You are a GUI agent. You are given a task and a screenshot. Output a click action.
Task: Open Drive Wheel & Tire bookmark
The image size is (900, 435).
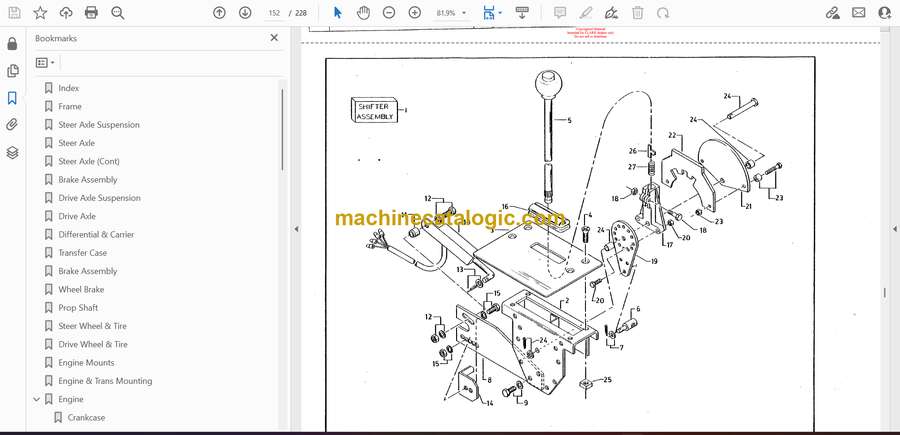coord(93,344)
